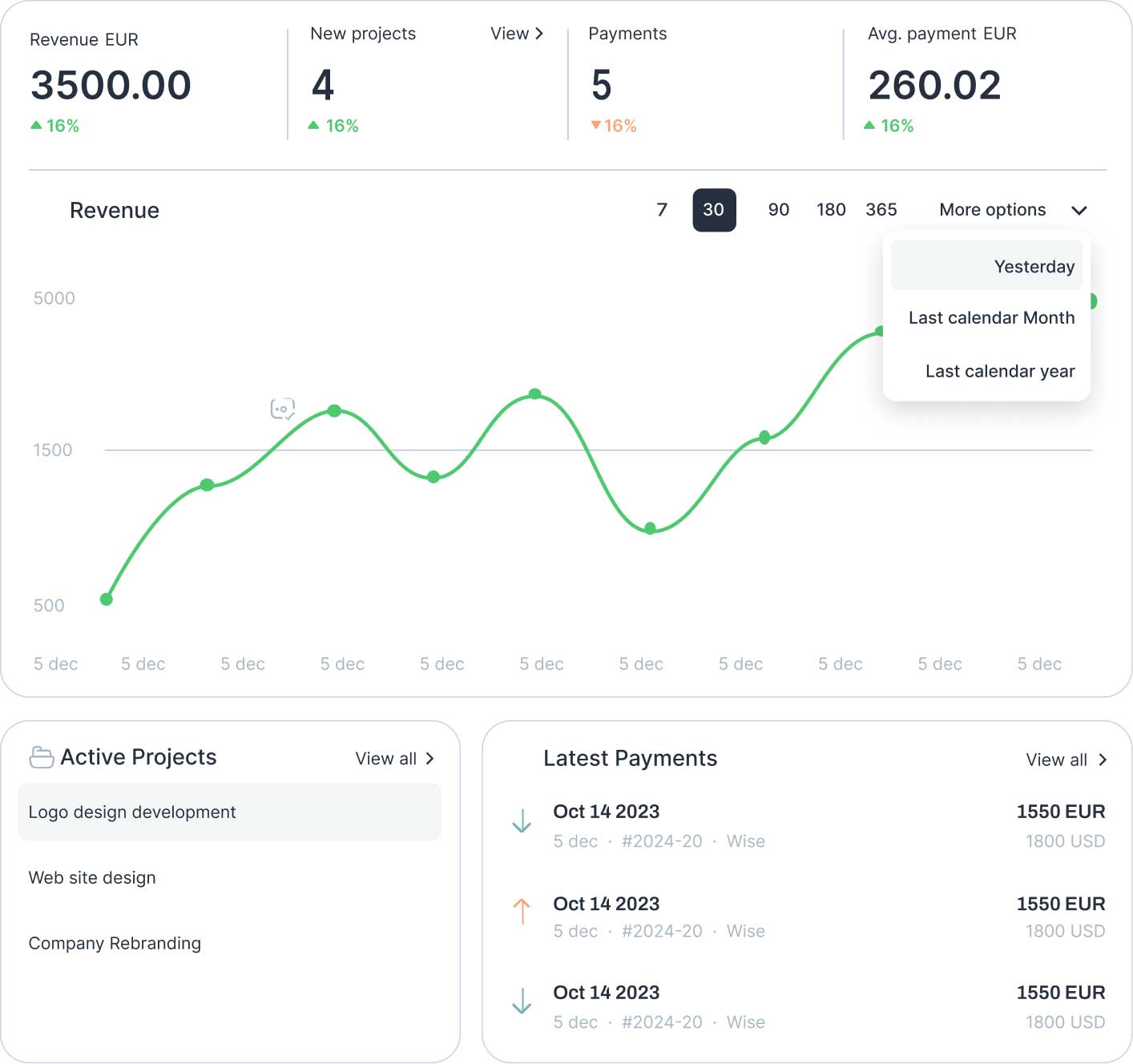Switch the chart range to 365 days
This screenshot has height=1064, width=1133.
coord(881,210)
